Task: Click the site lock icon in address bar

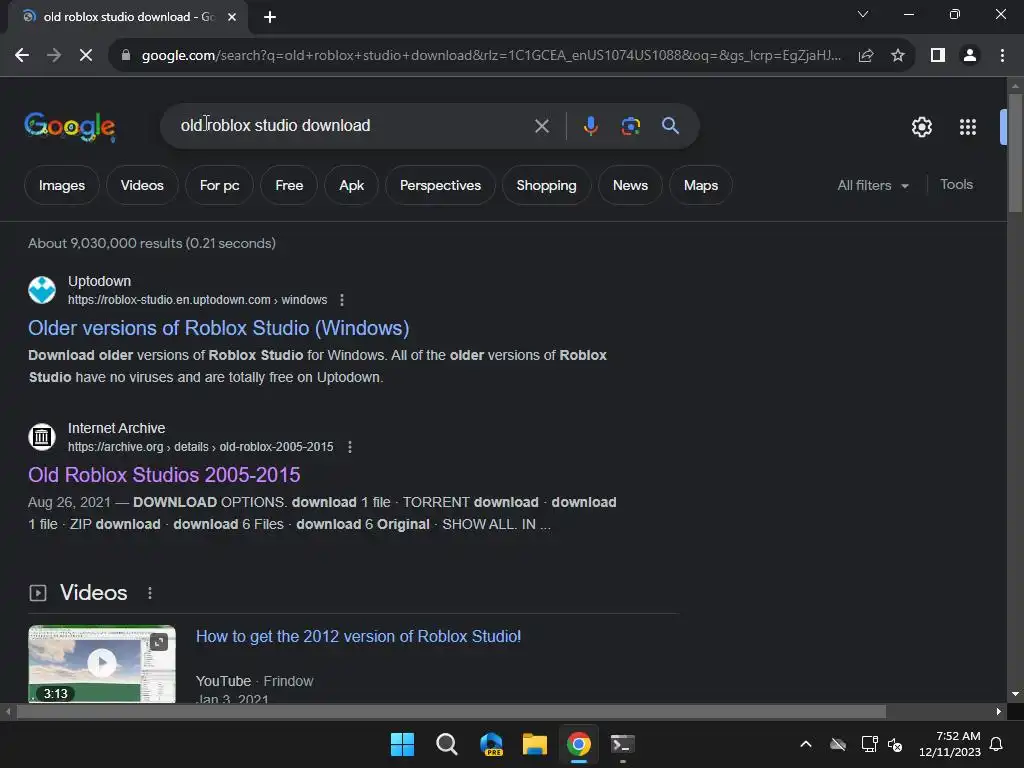Action: [x=126, y=56]
